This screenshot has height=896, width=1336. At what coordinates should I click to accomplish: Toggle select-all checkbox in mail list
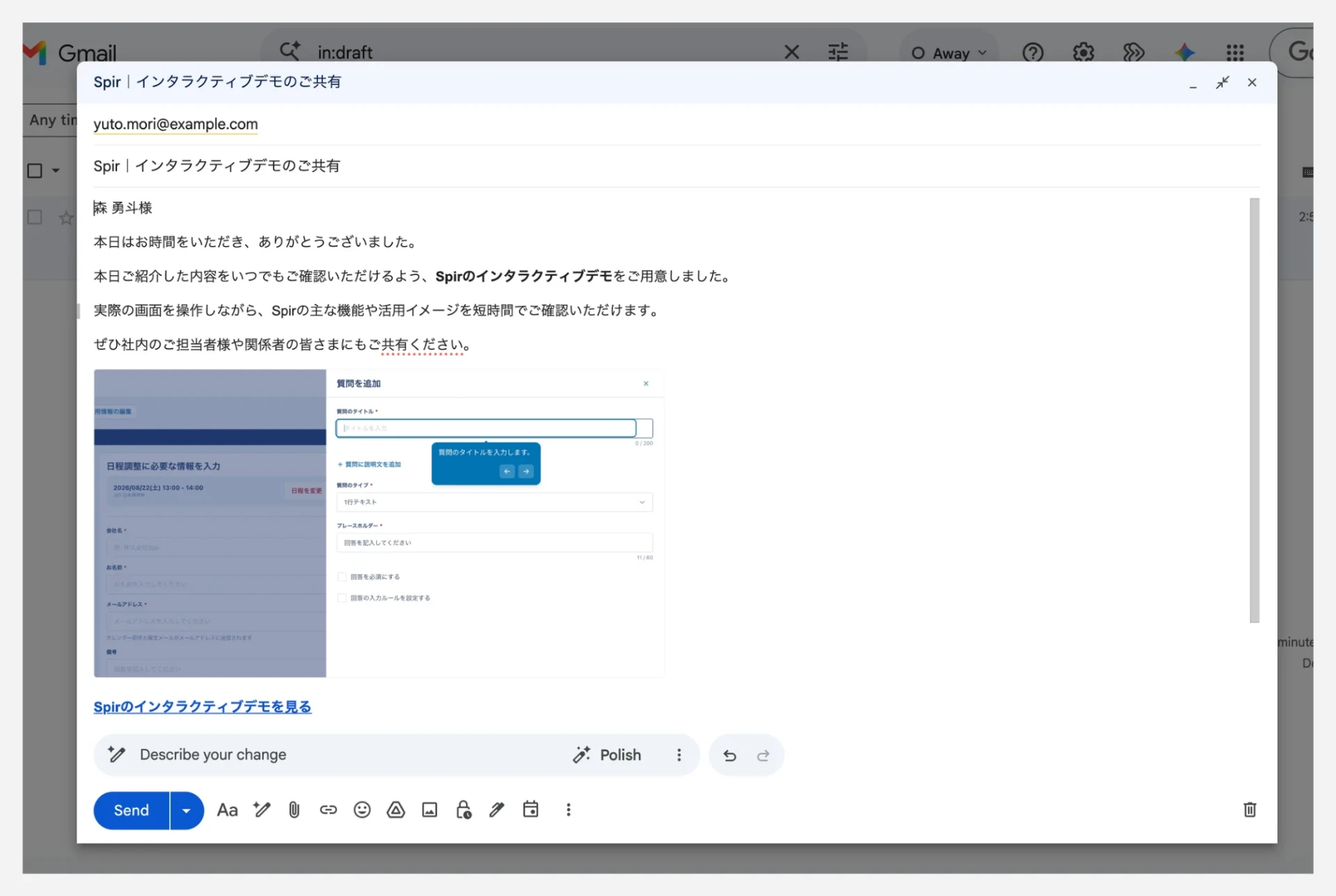pyautogui.click(x=34, y=170)
